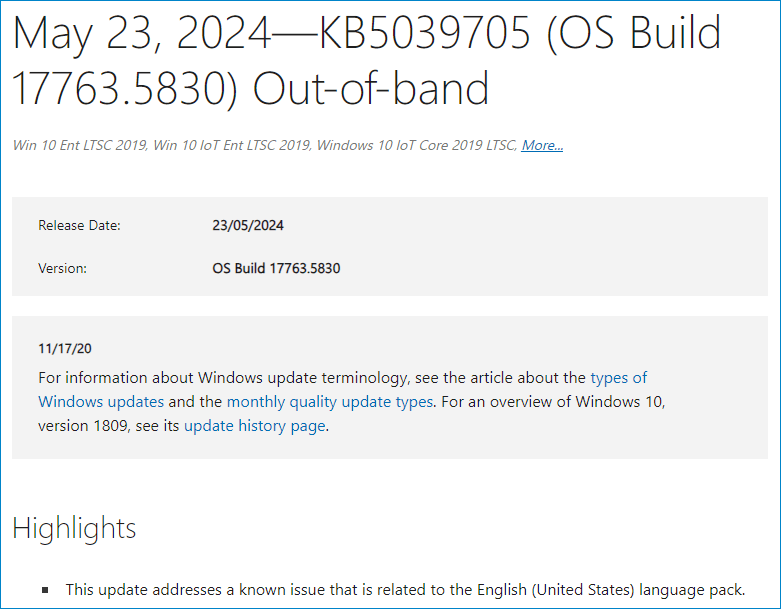Click the Win 10 IoT Ent LTSC 2019 text
The width and height of the screenshot is (781, 609).
click(x=228, y=146)
